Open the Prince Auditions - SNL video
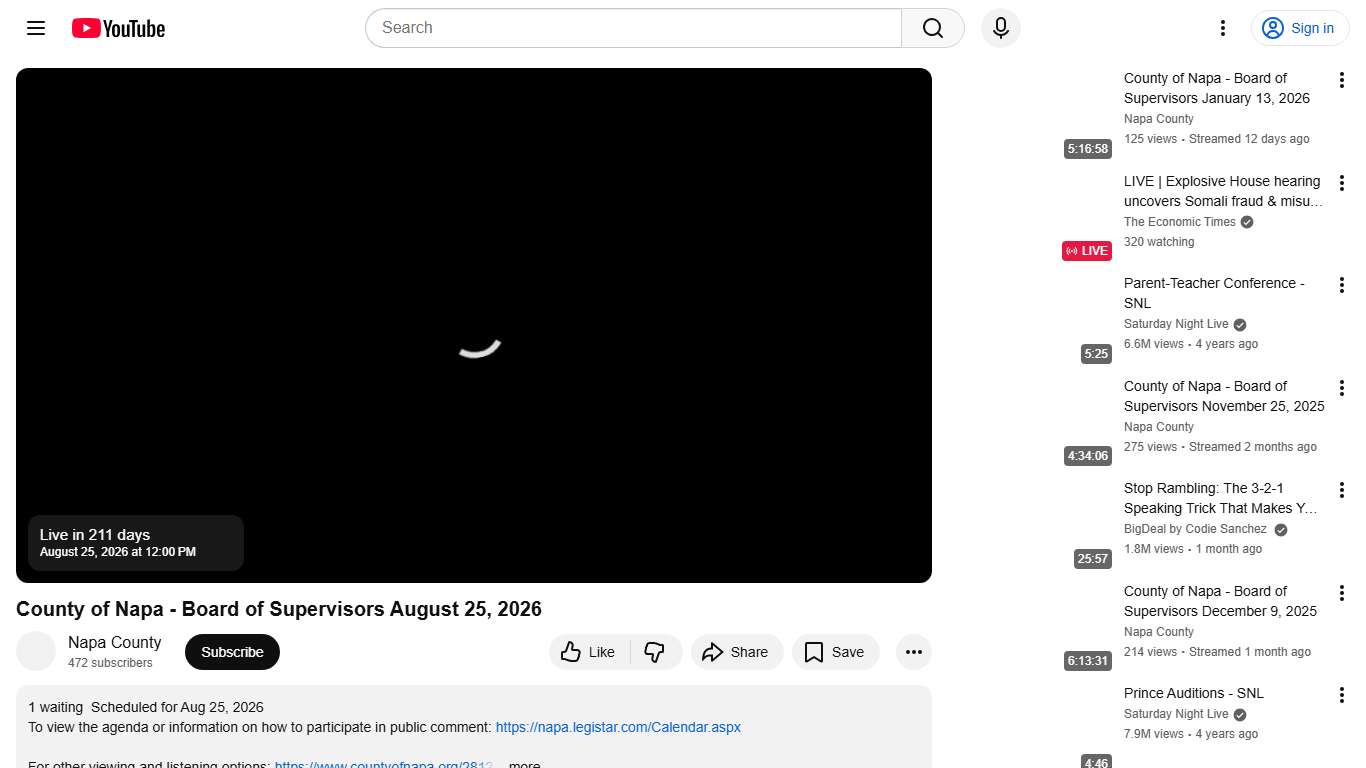This screenshot has height=768, width=1366. pyautogui.click(x=1193, y=693)
